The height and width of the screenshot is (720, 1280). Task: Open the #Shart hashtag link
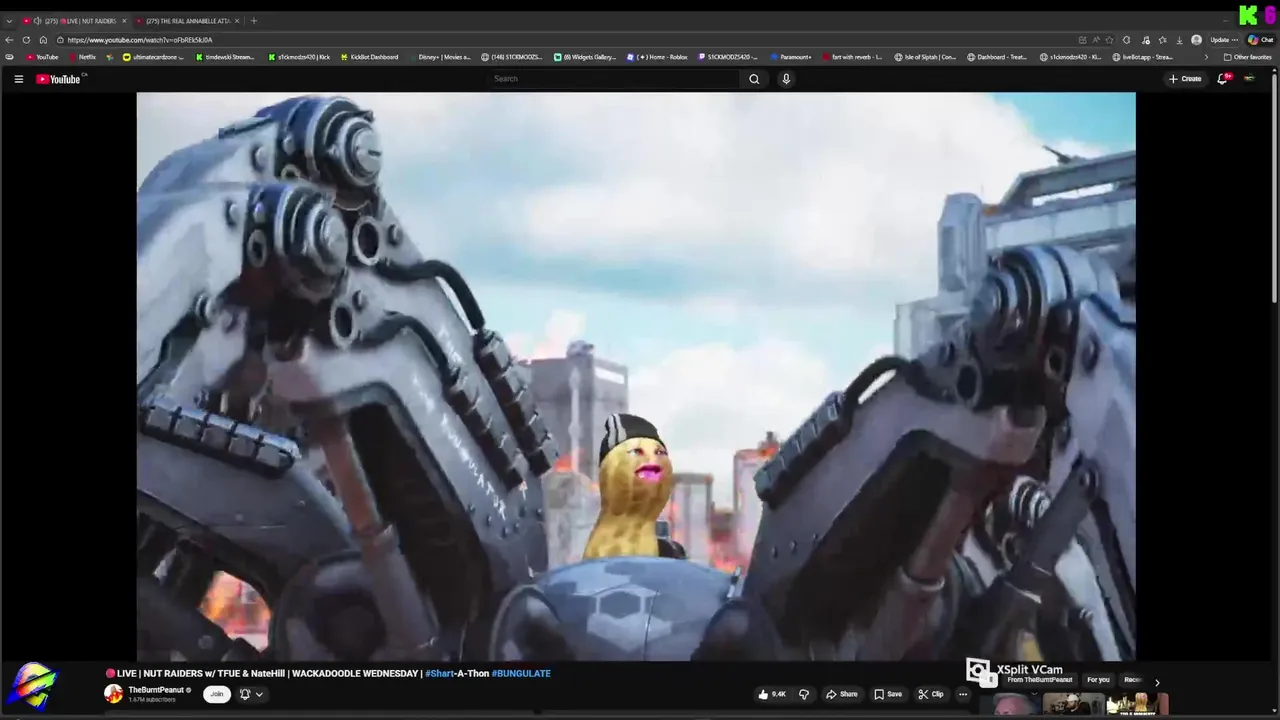click(439, 674)
